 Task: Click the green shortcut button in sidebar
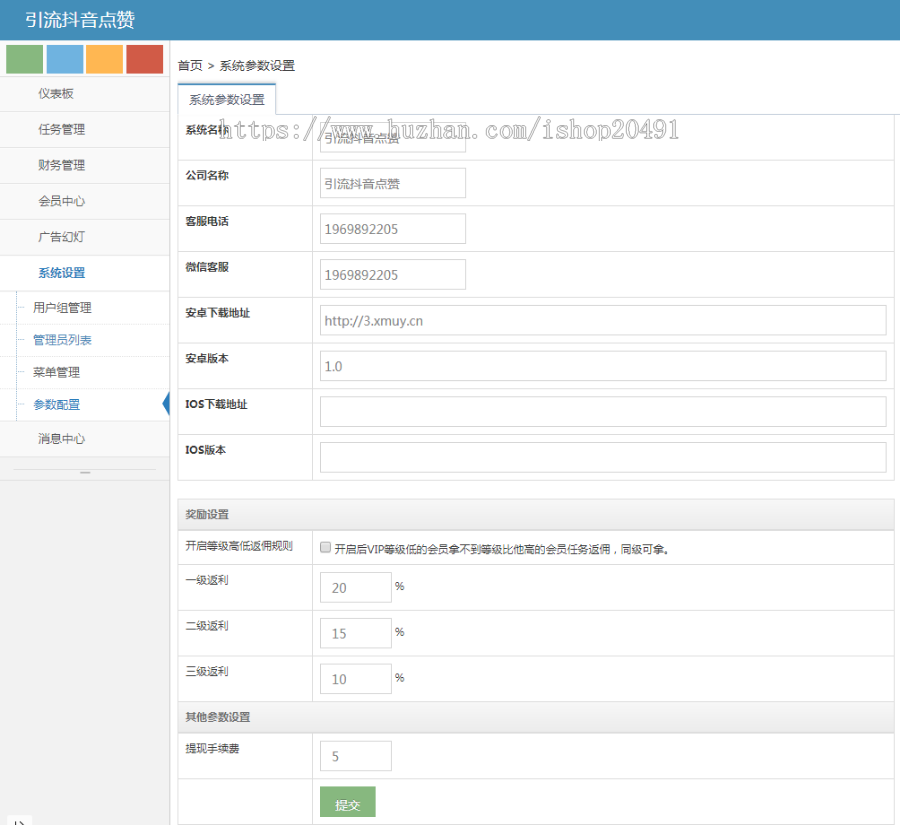click(x=24, y=59)
